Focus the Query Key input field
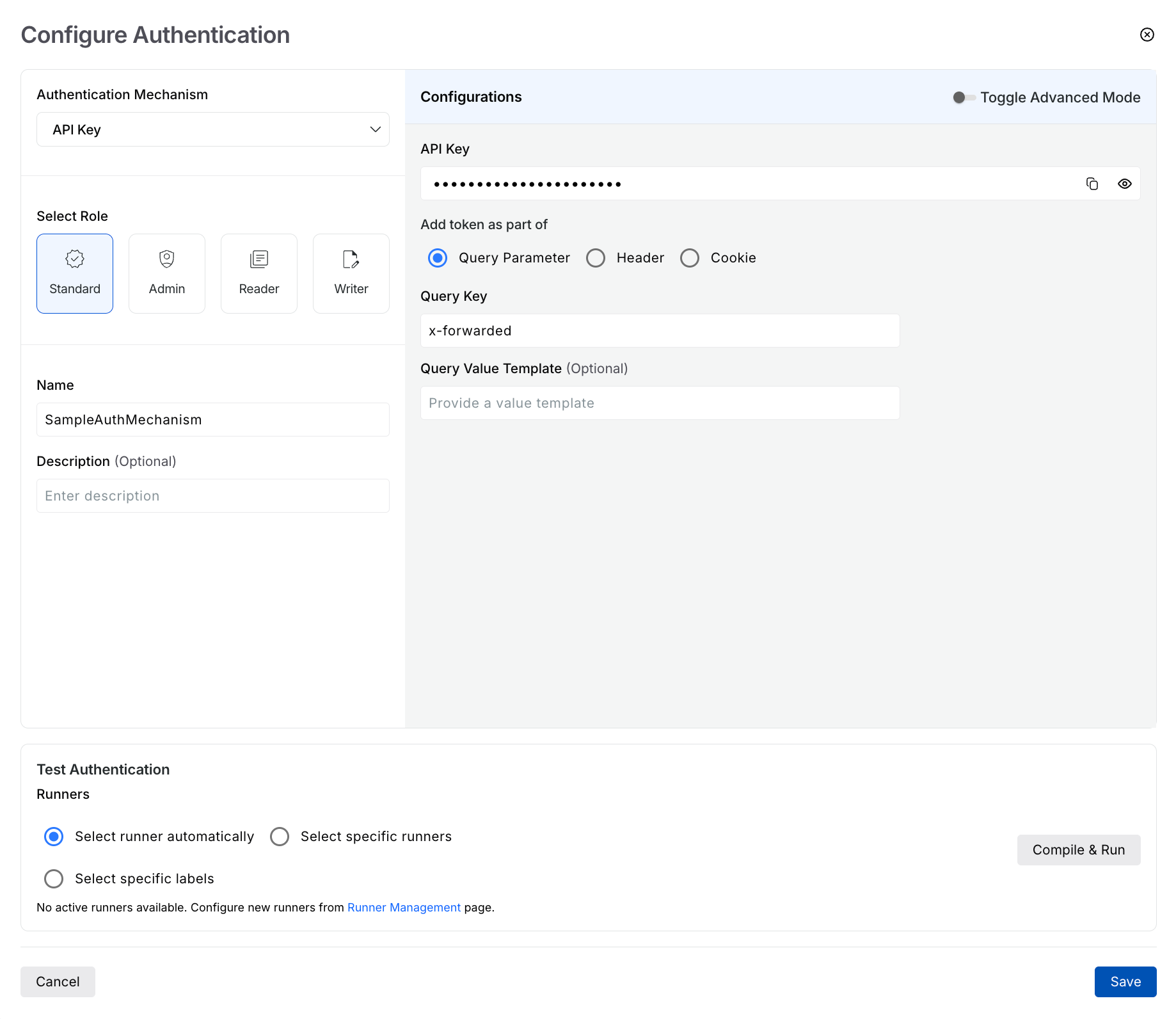This screenshot has height=1019, width=1176. click(660, 331)
